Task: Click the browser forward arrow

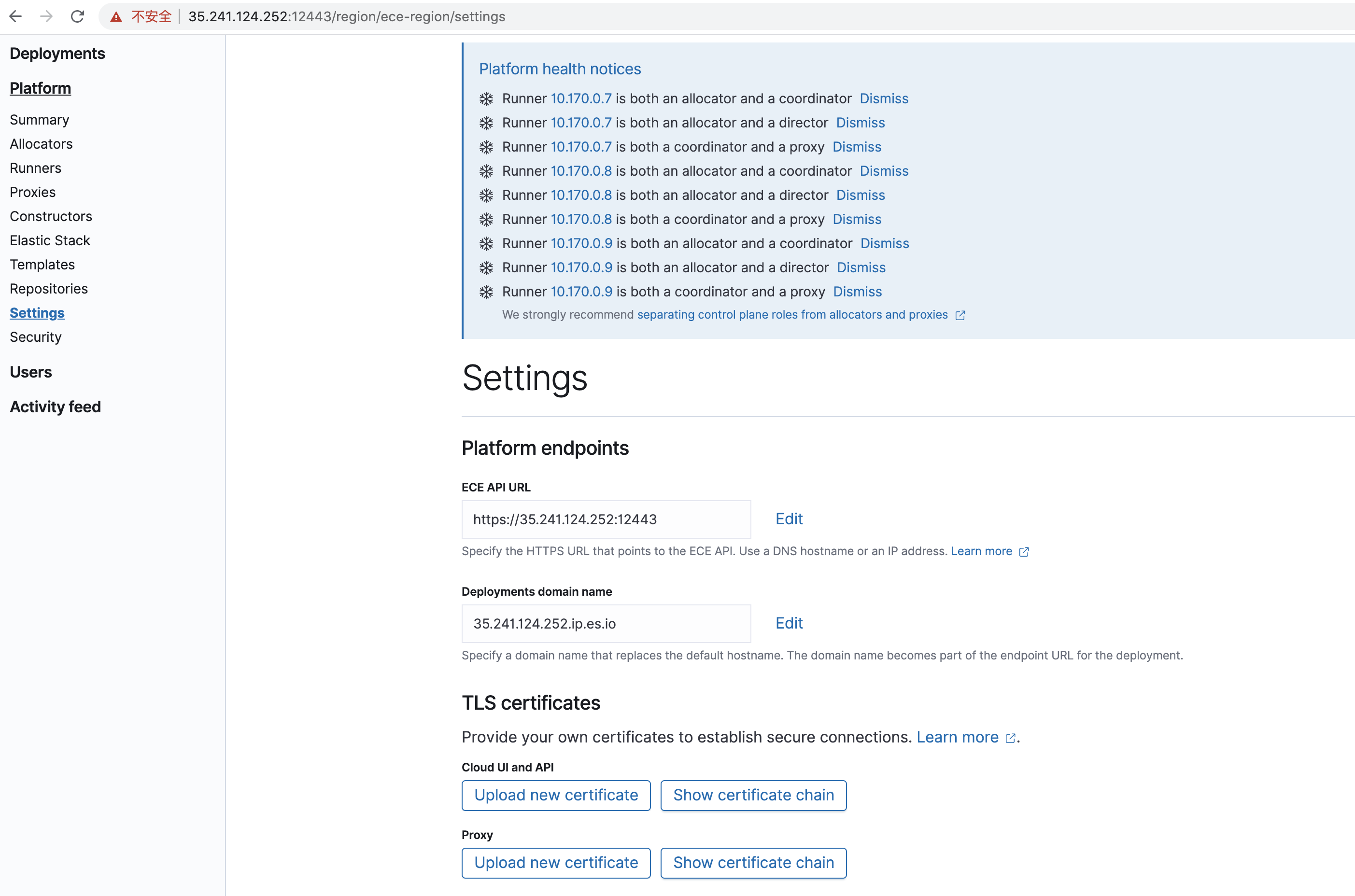Action: (46, 16)
